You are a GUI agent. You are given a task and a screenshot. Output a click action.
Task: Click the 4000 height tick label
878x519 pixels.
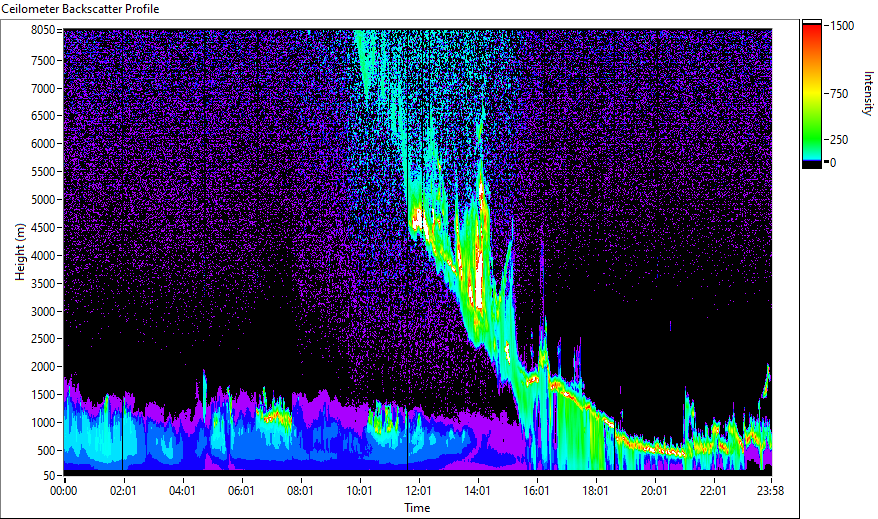click(43, 256)
